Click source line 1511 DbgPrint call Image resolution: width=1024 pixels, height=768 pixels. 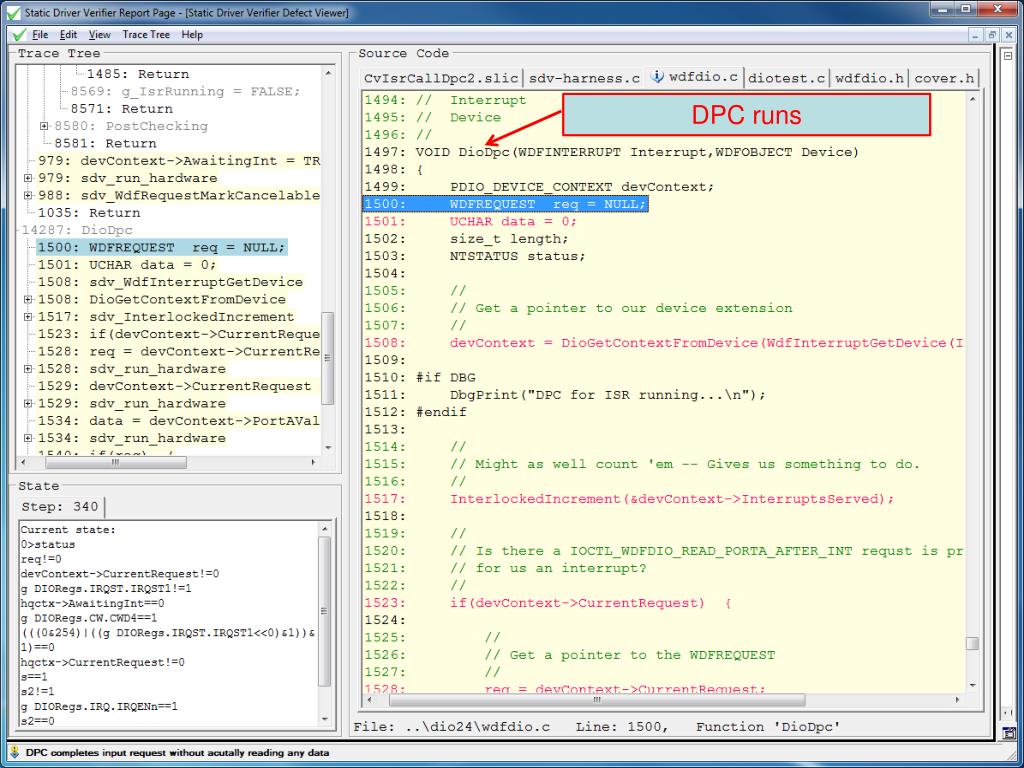click(x=565, y=395)
